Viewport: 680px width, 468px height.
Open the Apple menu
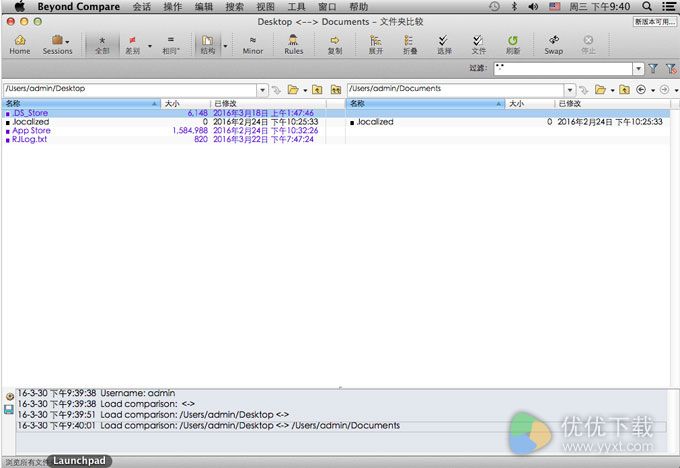[20, 6]
